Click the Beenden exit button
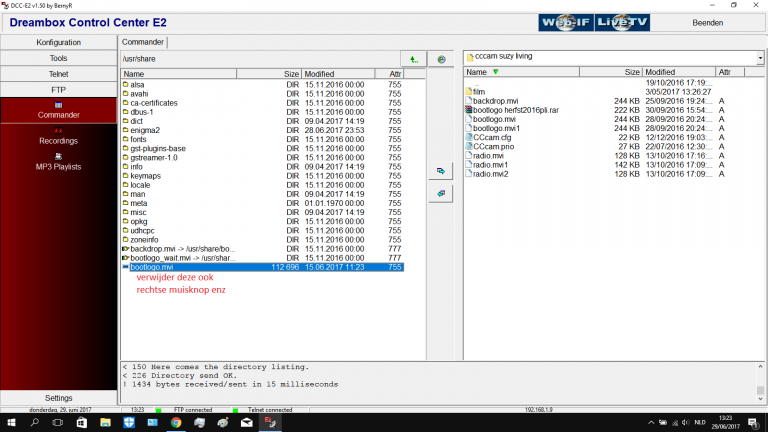Image resolution: width=768 pixels, height=432 pixels. click(x=707, y=22)
